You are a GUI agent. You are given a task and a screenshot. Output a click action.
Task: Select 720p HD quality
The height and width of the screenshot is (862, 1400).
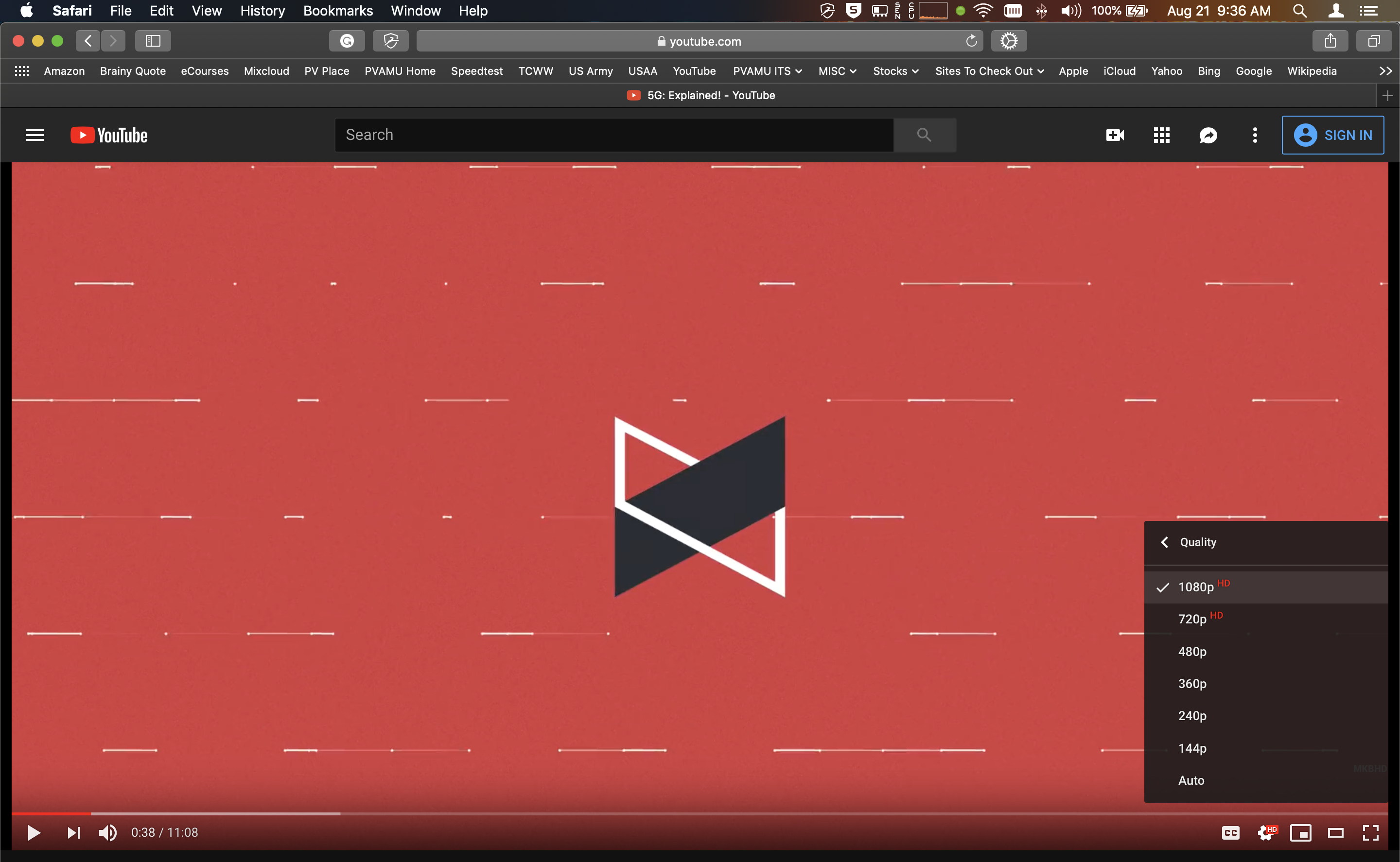click(x=1193, y=619)
